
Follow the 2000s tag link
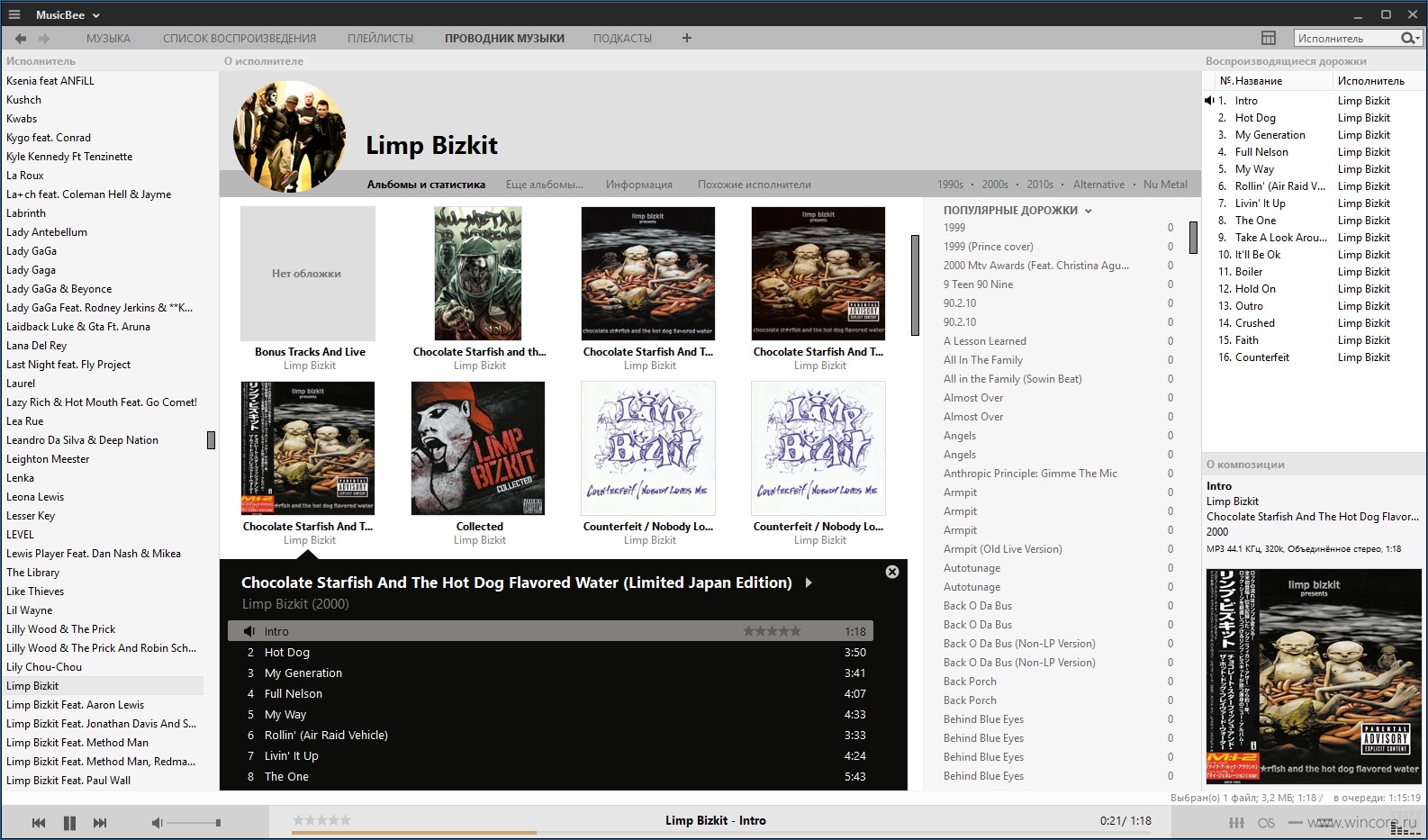click(995, 185)
